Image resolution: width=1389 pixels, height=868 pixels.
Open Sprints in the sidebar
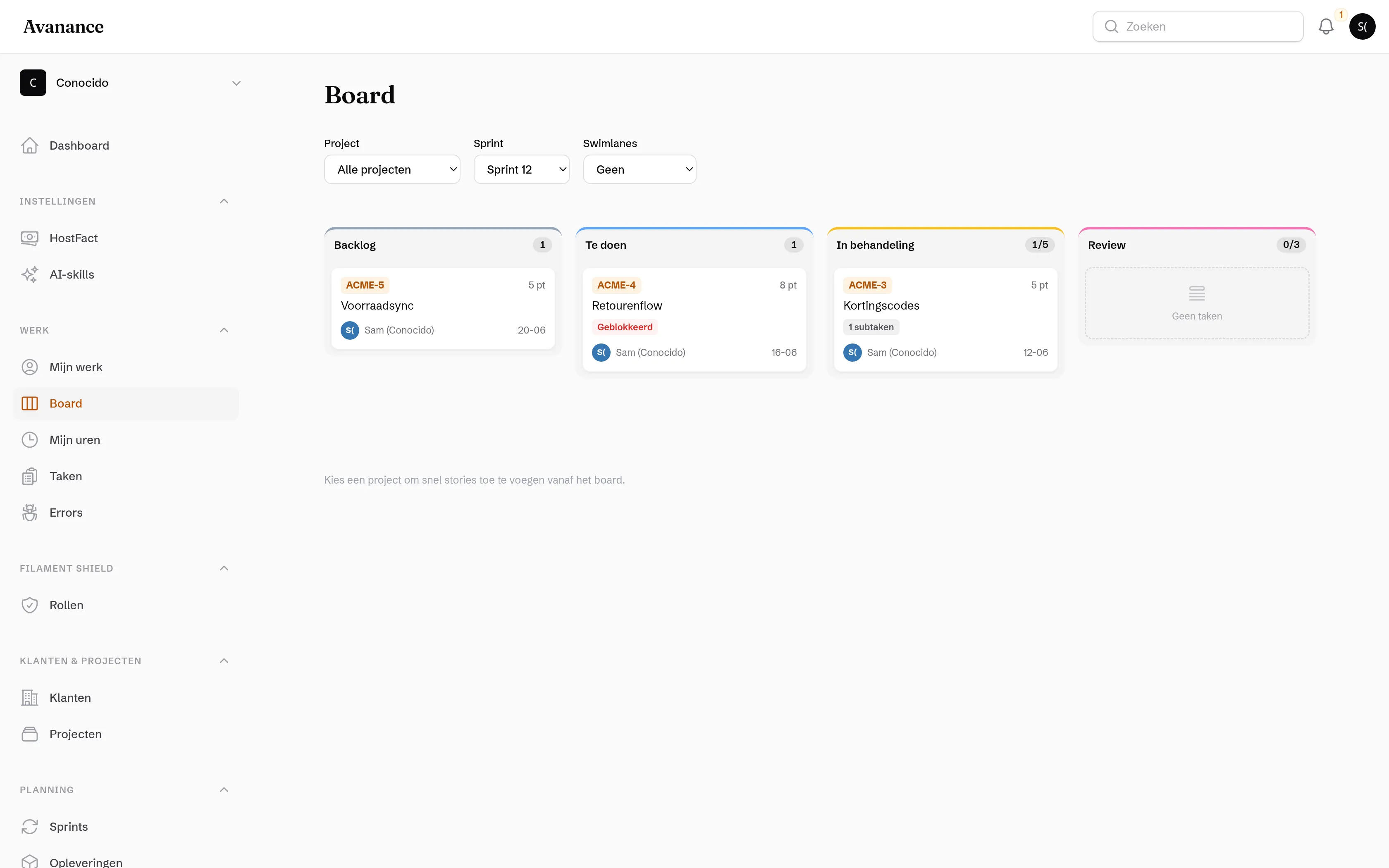point(126,827)
